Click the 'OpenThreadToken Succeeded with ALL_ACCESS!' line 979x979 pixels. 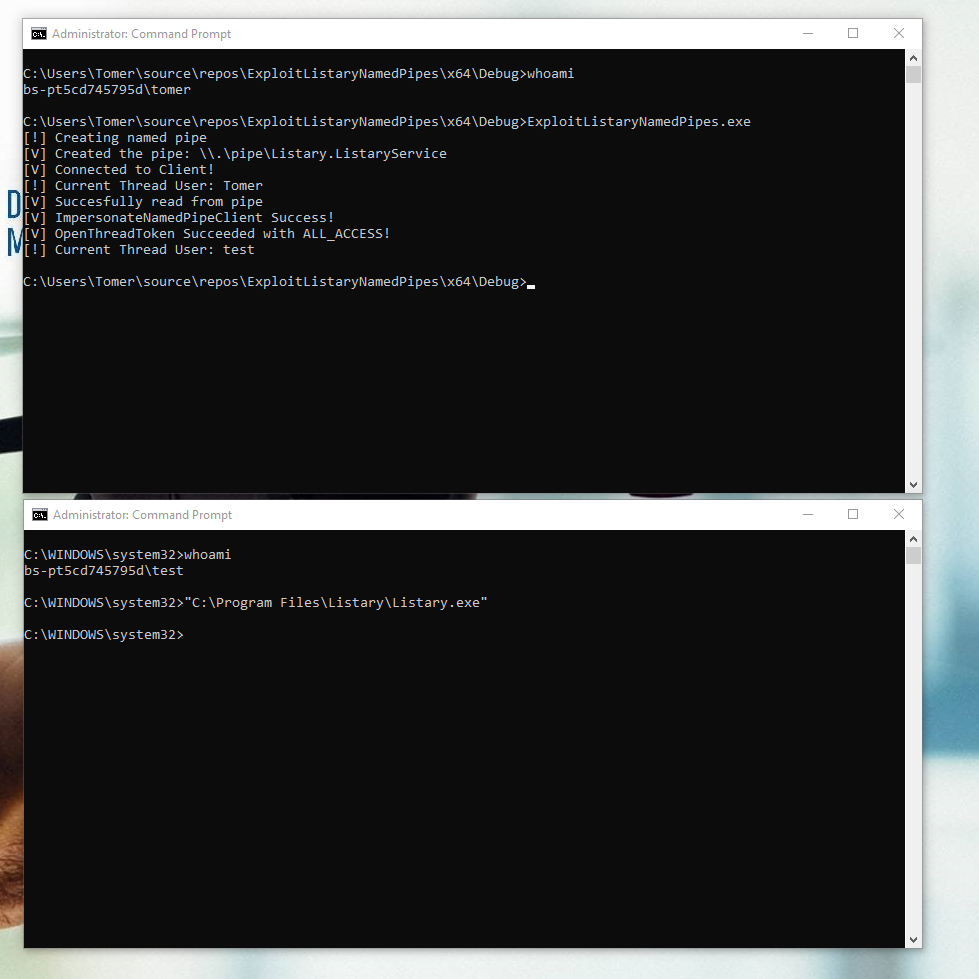point(207,234)
